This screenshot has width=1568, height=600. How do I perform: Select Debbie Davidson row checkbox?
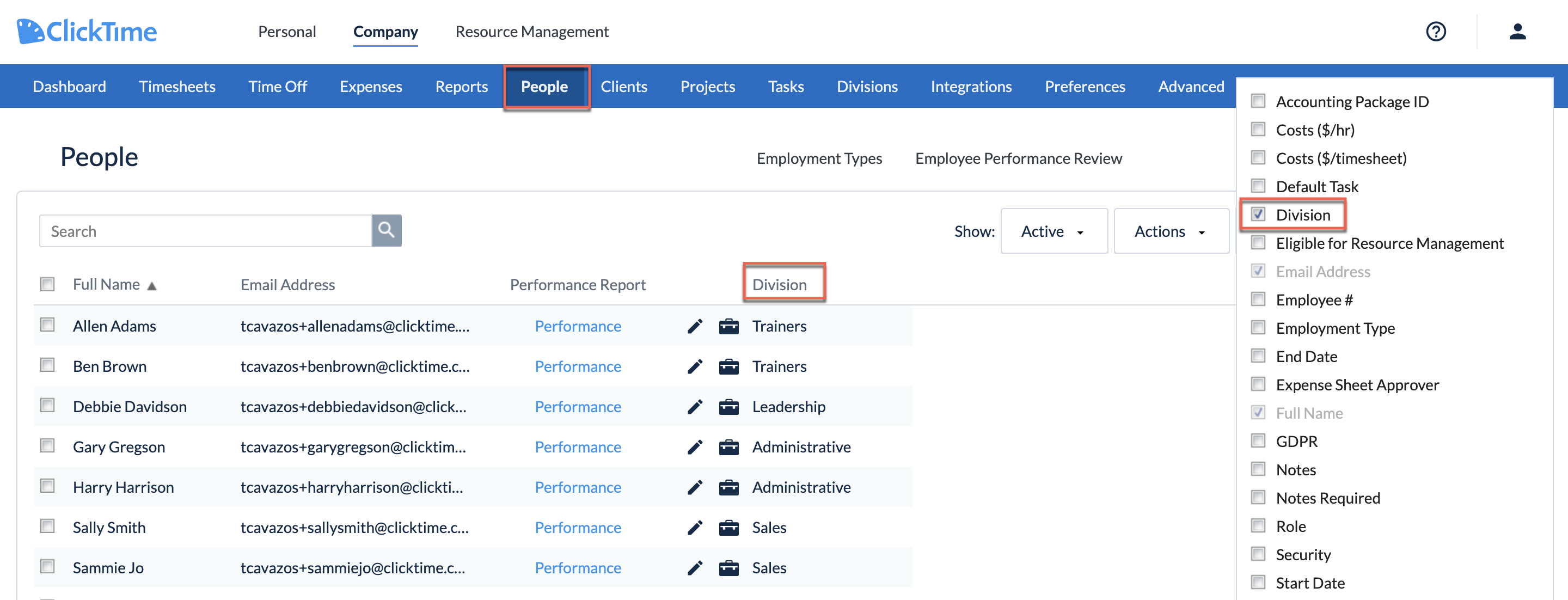47,405
